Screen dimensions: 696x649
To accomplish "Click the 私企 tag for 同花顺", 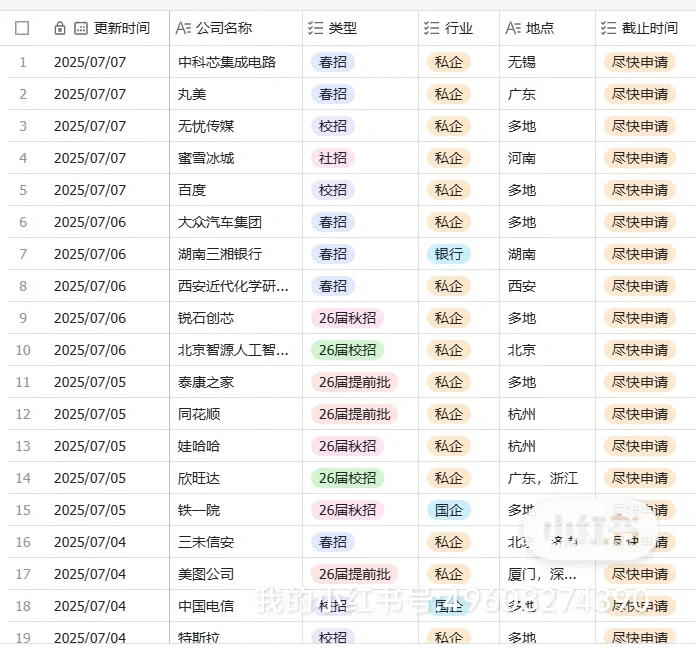I will (448, 413).
